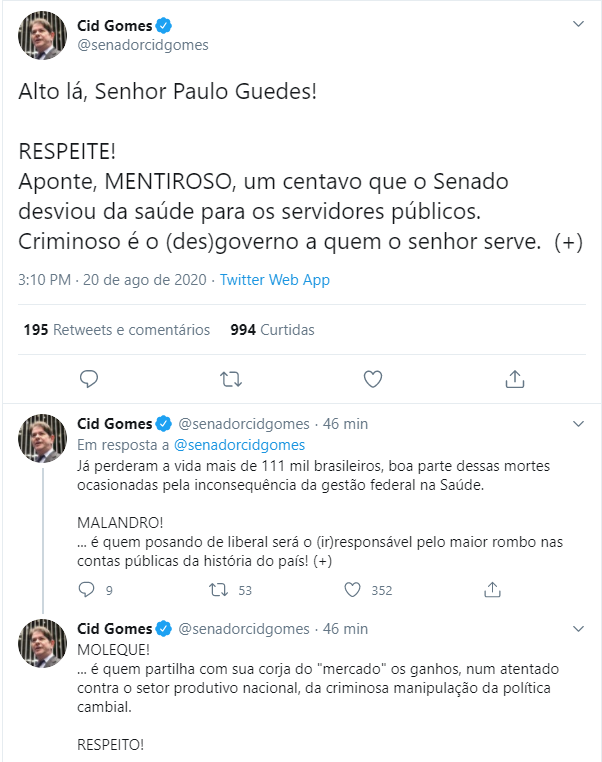Open the avatar on the MOLEQUE tweet

click(42, 643)
